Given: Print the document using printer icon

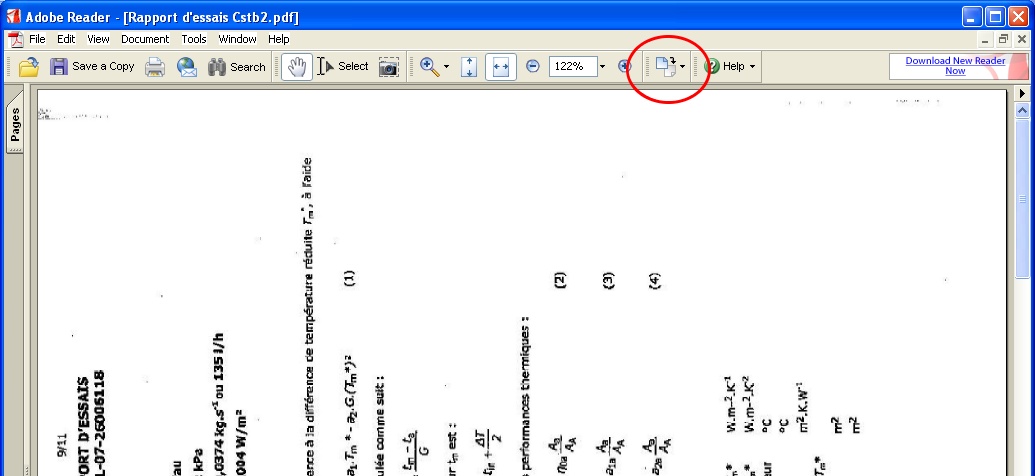Looking at the screenshot, I should [x=155, y=67].
